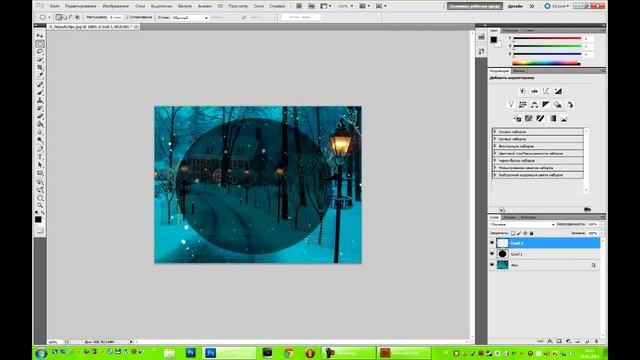This screenshot has width=640, height=360.
Task: Open the Chrome taskbar icon
Action: 289,353
